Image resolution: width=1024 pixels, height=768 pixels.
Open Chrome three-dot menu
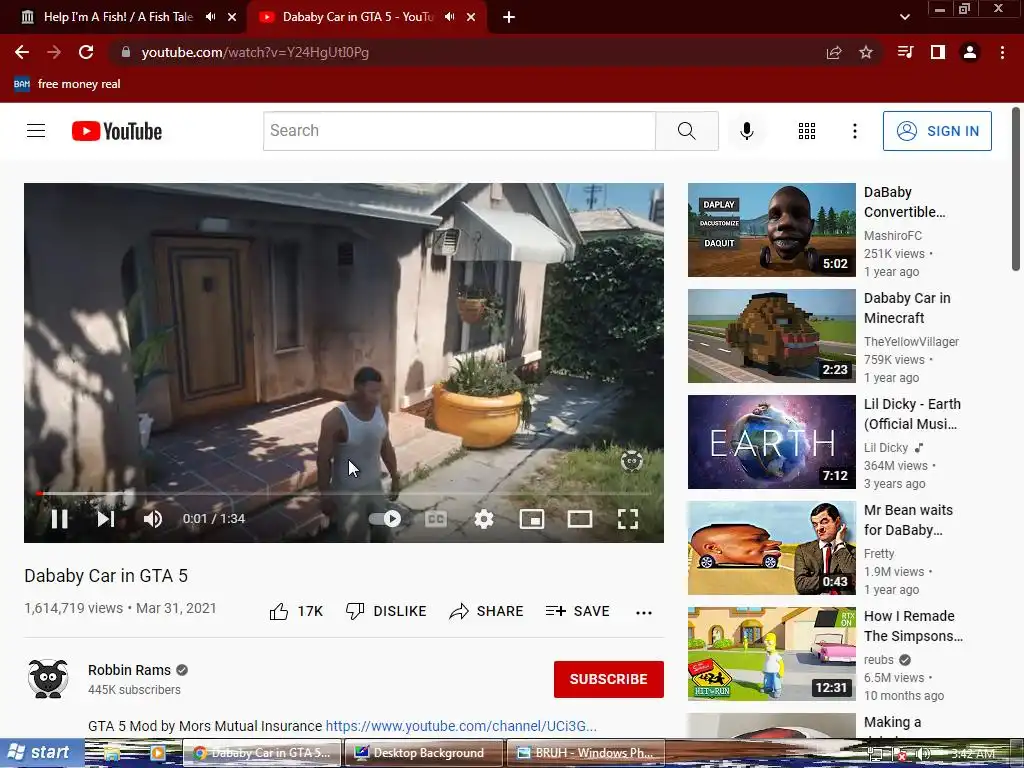click(x=1002, y=52)
